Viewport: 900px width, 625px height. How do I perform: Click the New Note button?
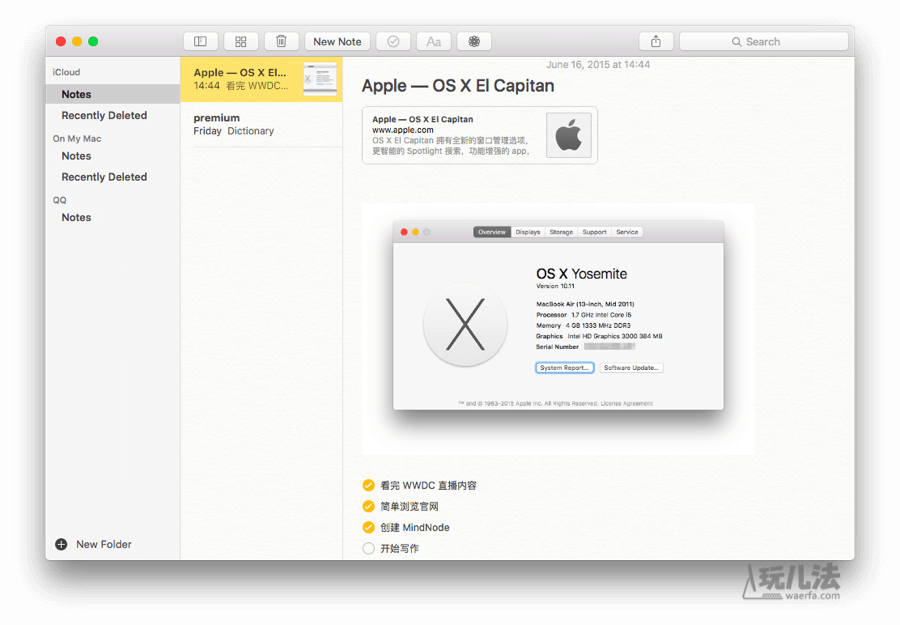(338, 41)
